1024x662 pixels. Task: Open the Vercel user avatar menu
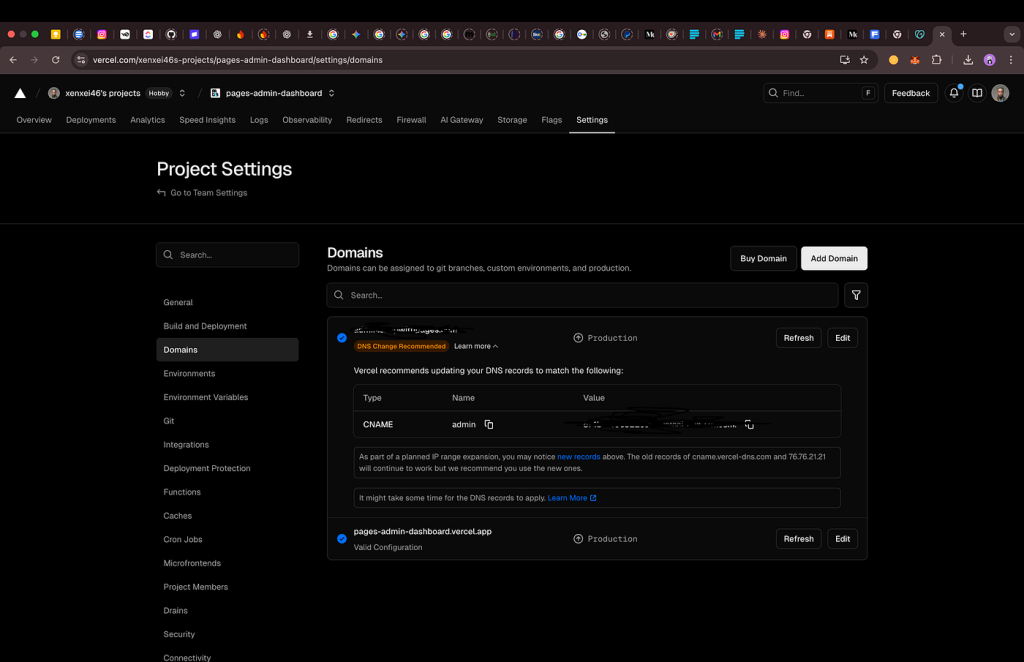click(x=1000, y=93)
